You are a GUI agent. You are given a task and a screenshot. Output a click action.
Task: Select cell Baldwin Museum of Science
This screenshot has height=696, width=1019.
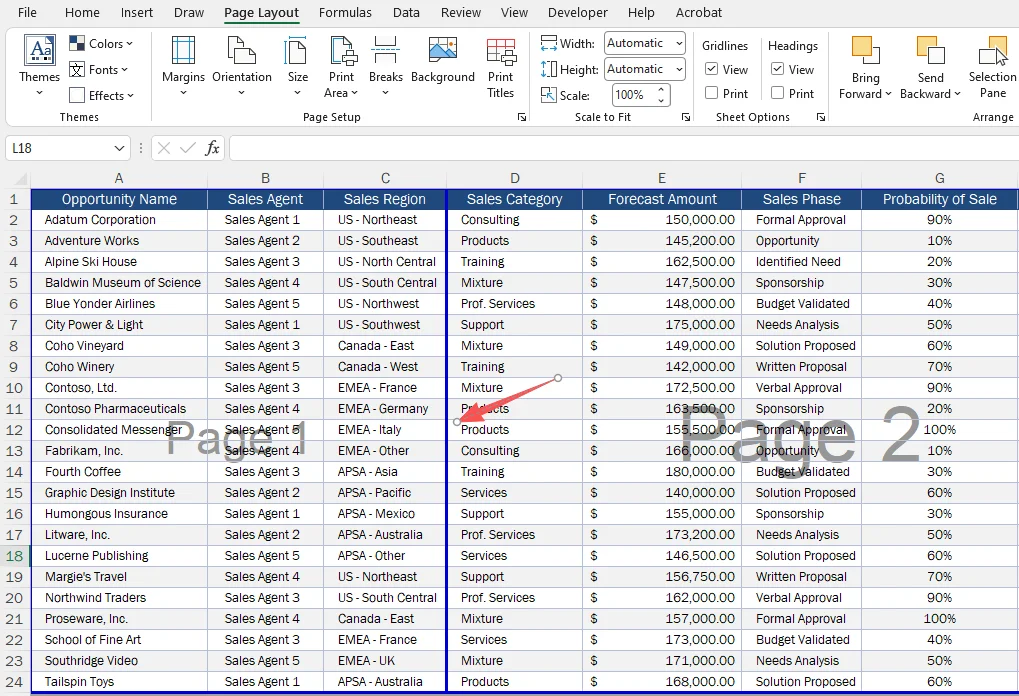pos(119,283)
